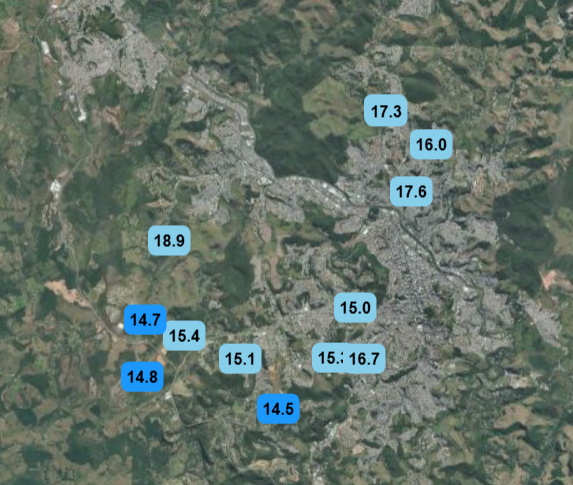Click the dark blue 14.5 marker
Viewport: 573px width, 485px height.
pyautogui.click(x=278, y=409)
